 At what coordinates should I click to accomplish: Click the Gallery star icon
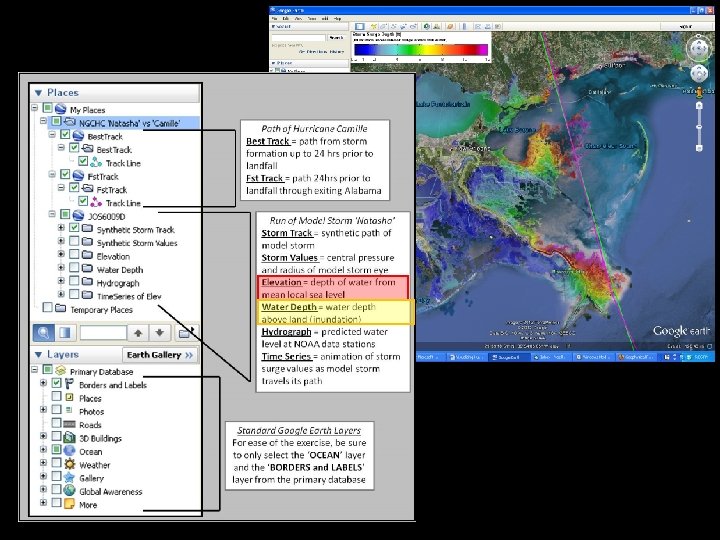click(69, 478)
